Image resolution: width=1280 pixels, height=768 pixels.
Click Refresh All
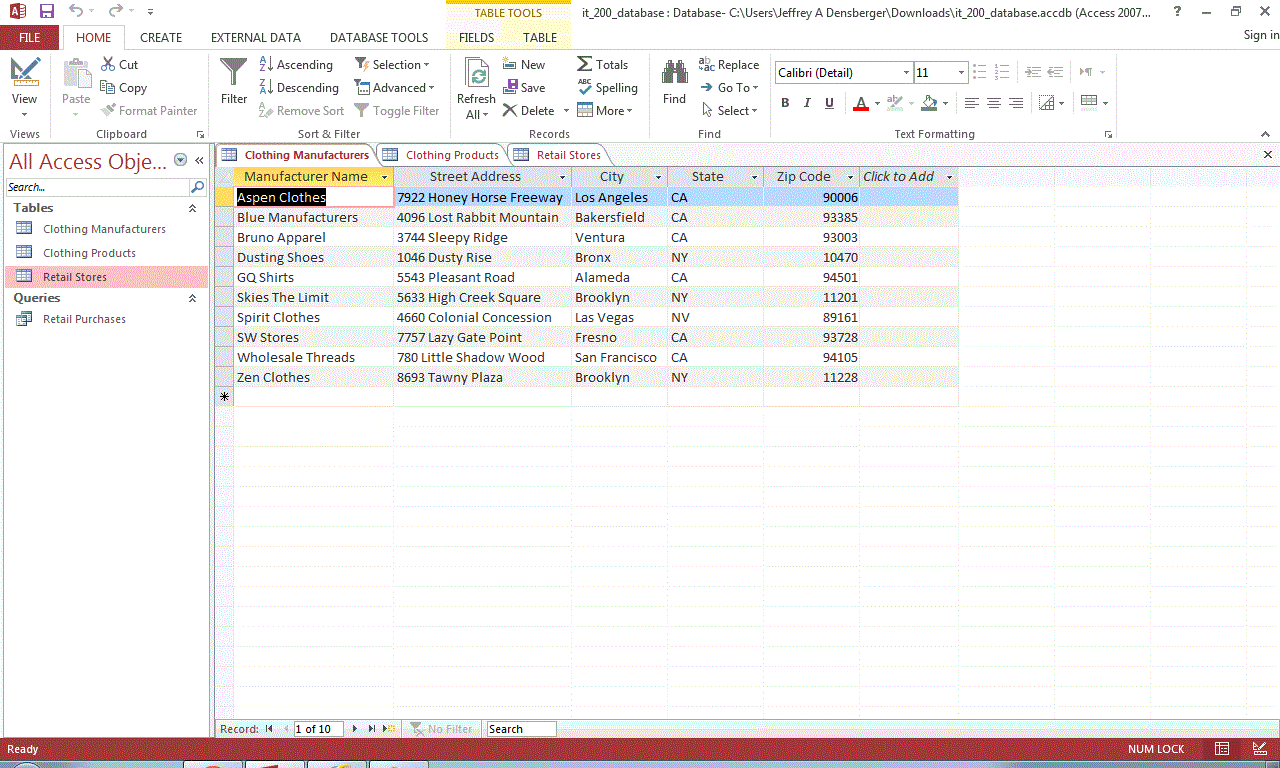click(476, 85)
